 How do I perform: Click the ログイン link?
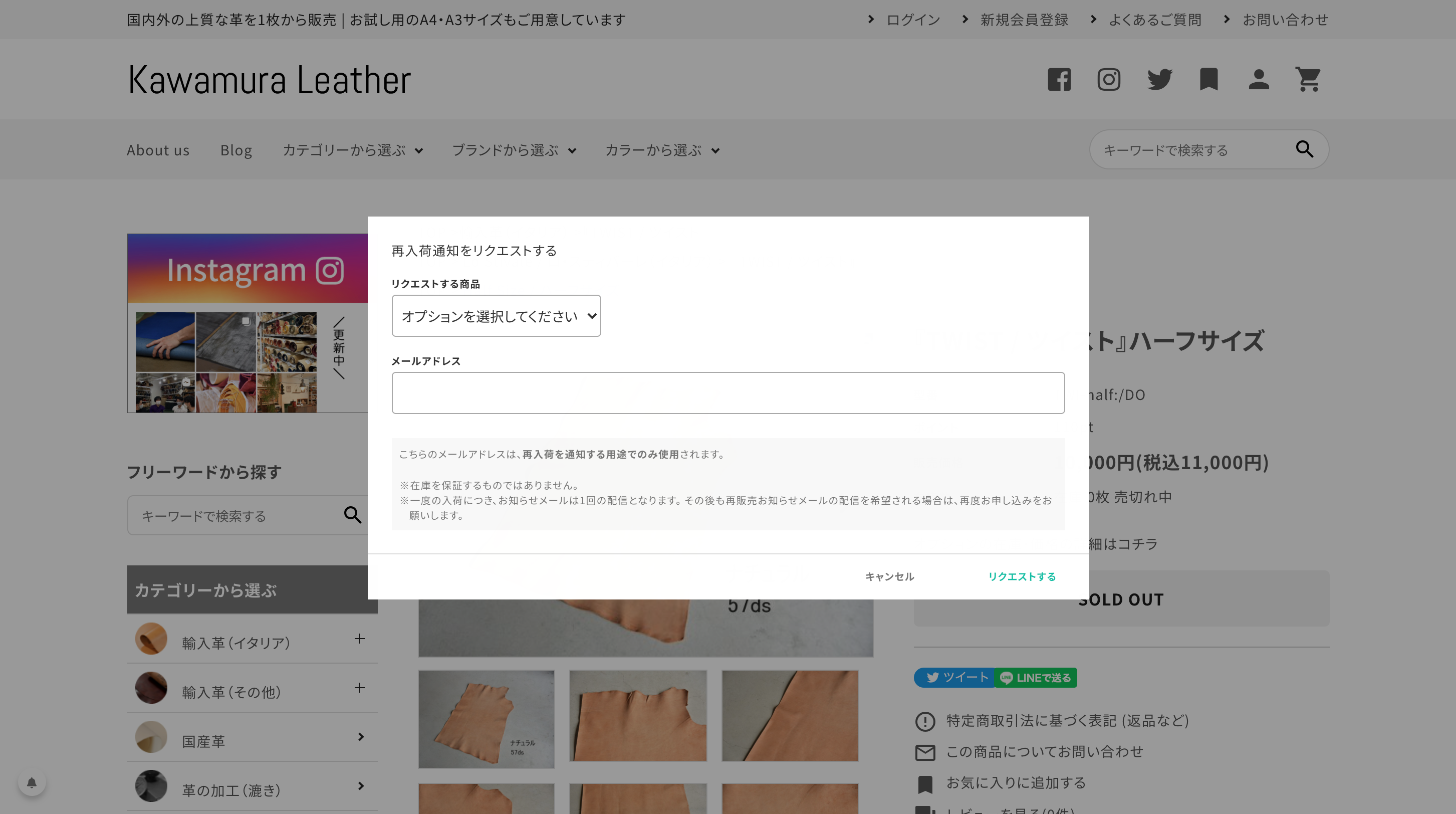click(912, 20)
